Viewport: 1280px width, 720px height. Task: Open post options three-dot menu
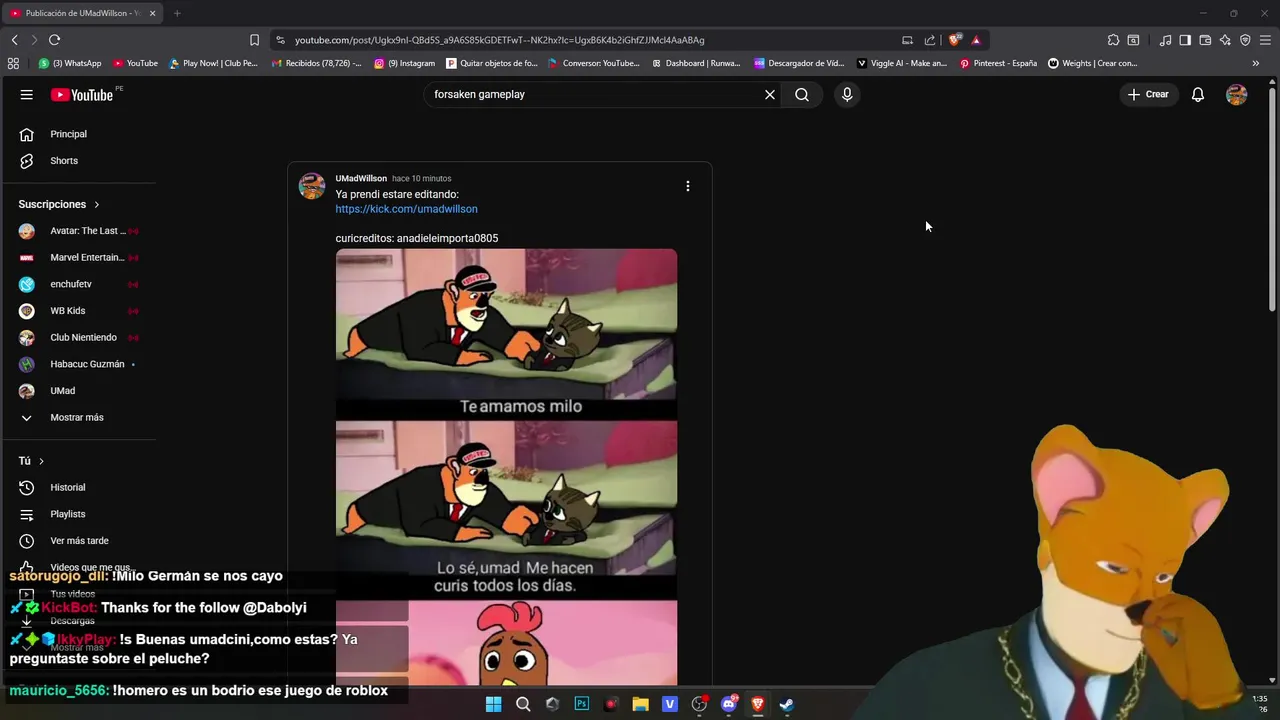tap(687, 186)
